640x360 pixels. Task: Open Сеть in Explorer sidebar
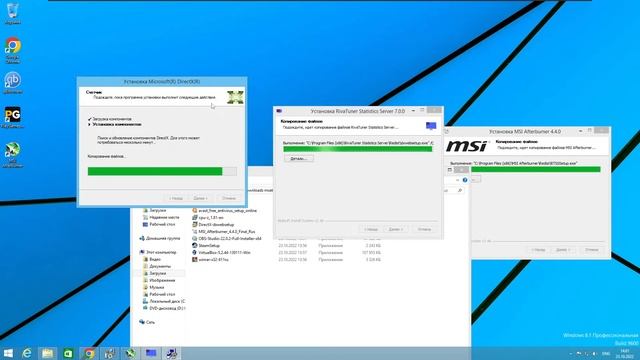147,322
